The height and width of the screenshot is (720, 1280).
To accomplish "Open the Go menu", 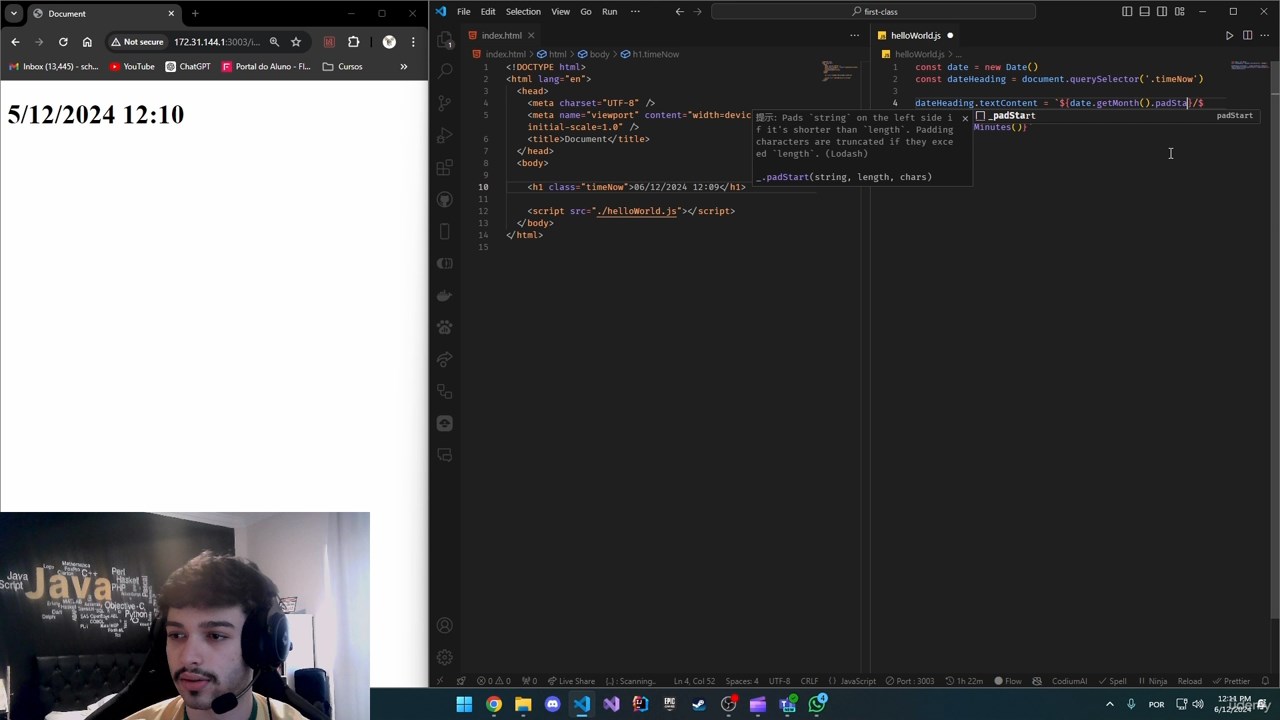I will tap(586, 11).
